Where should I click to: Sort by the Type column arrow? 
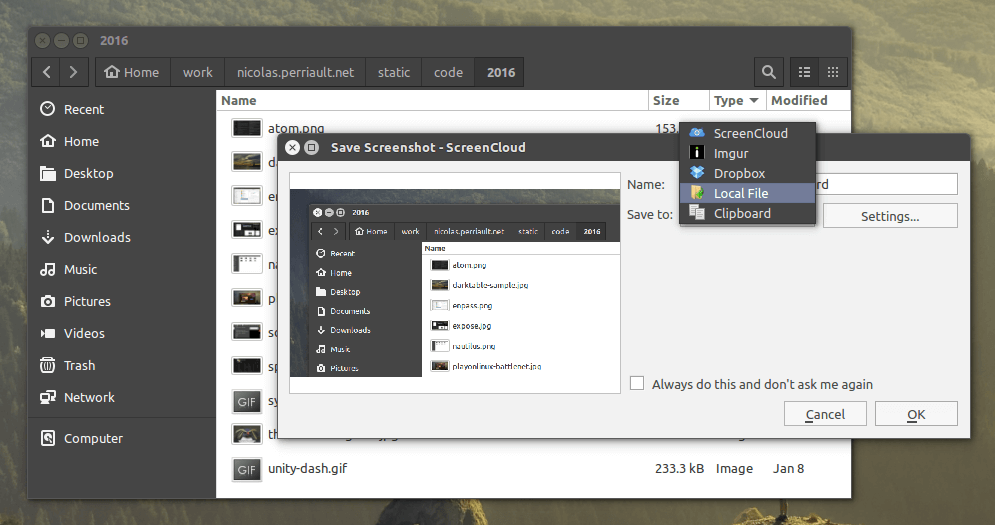(754, 100)
